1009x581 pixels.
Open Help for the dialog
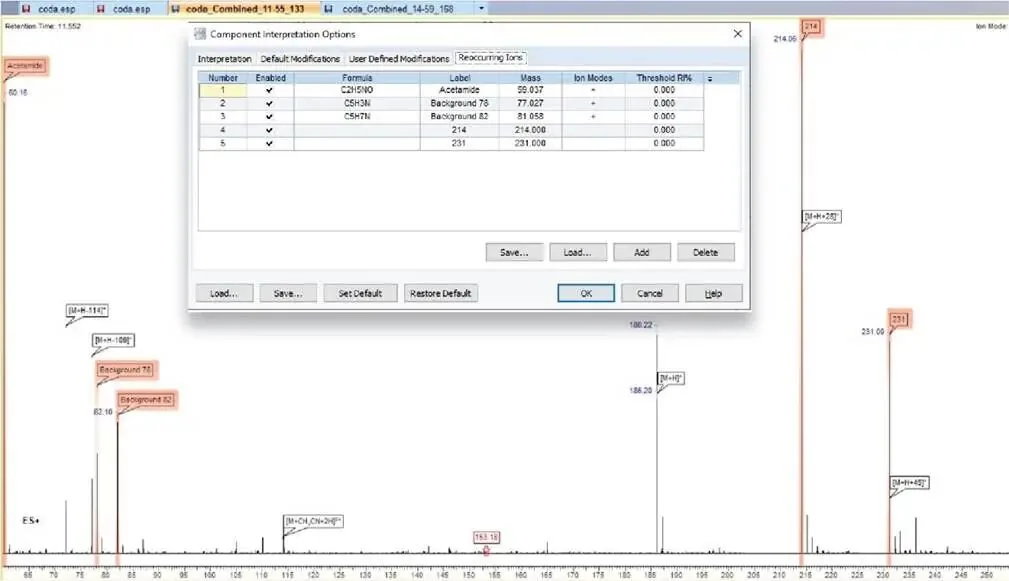pos(714,293)
